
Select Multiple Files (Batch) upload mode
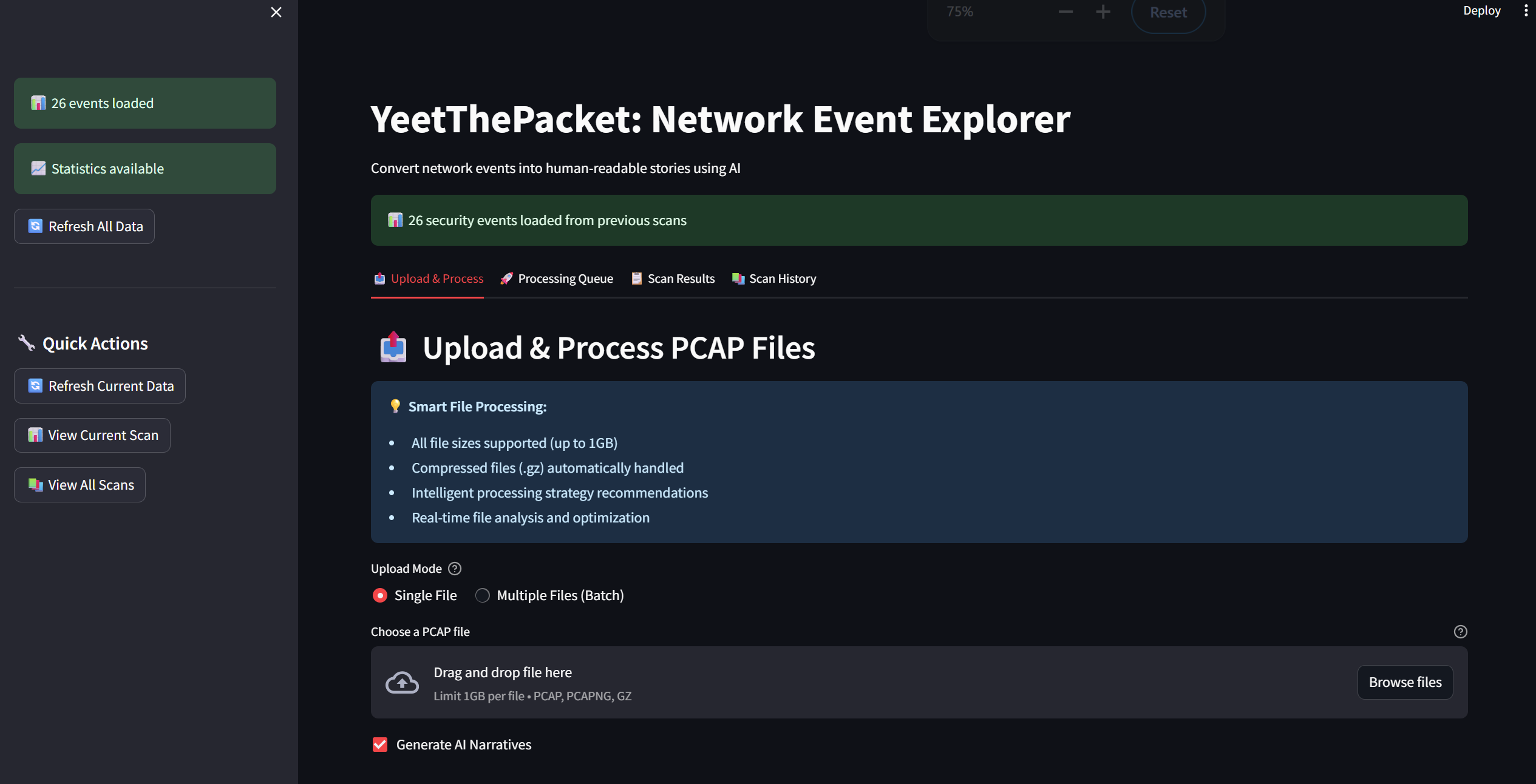(x=483, y=595)
